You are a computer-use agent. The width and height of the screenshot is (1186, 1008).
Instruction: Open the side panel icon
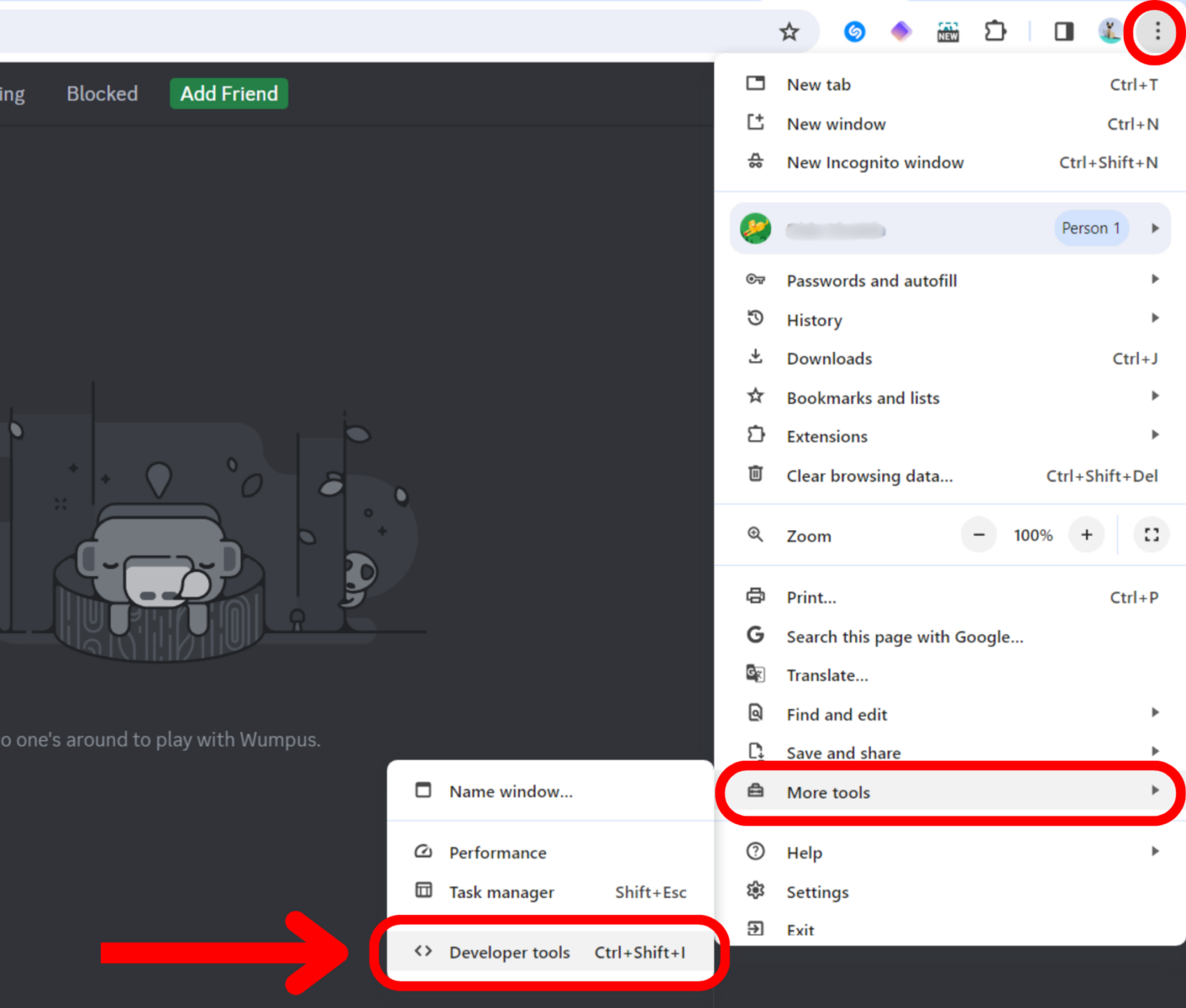[1063, 31]
